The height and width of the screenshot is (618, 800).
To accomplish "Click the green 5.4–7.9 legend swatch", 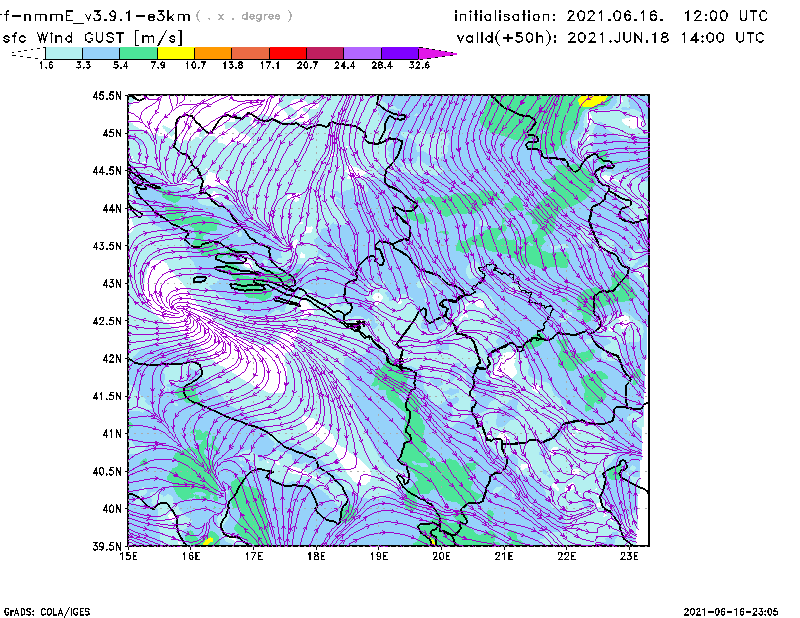I will click(138, 53).
